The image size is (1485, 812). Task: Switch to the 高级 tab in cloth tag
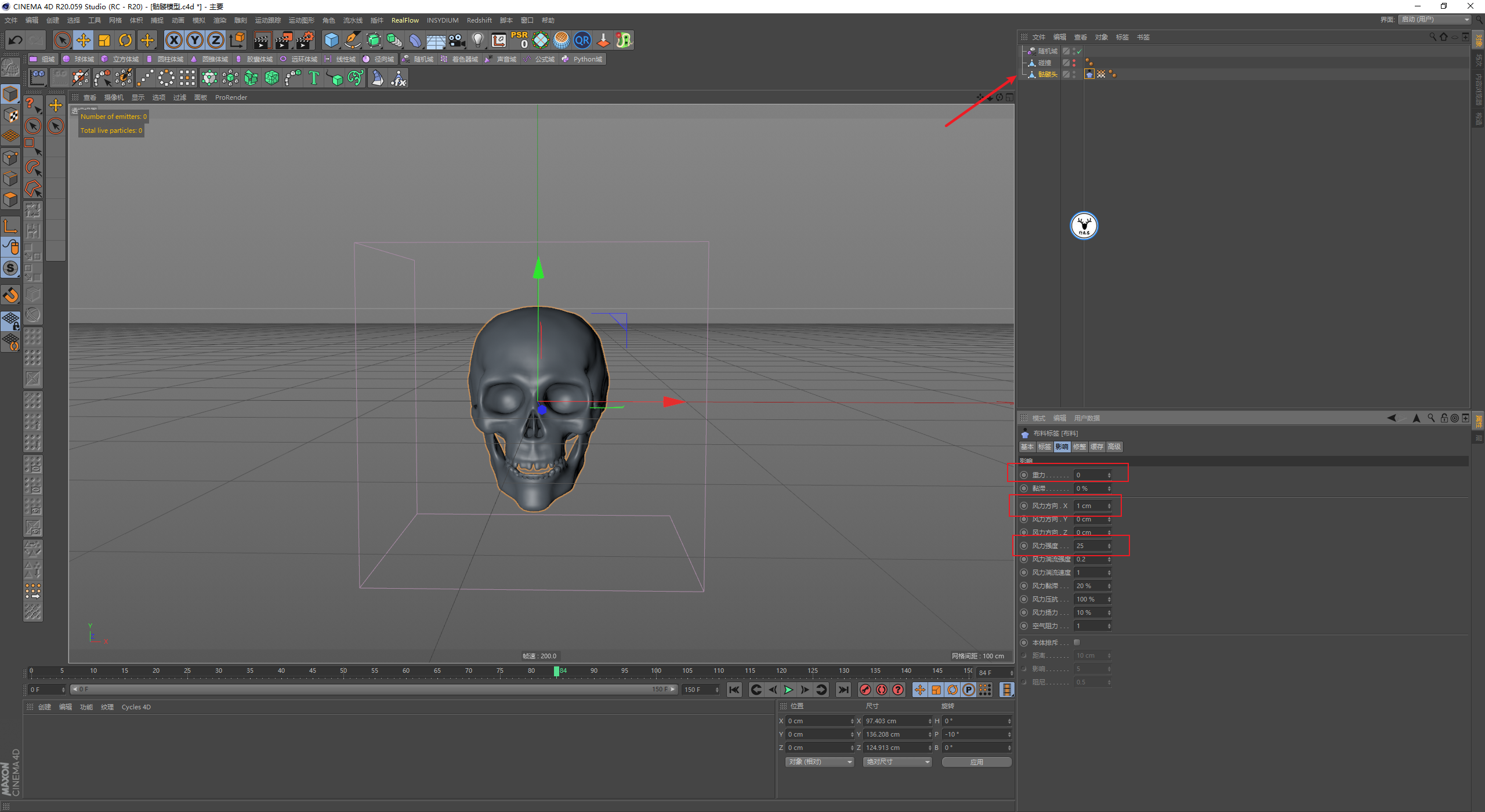(1114, 447)
